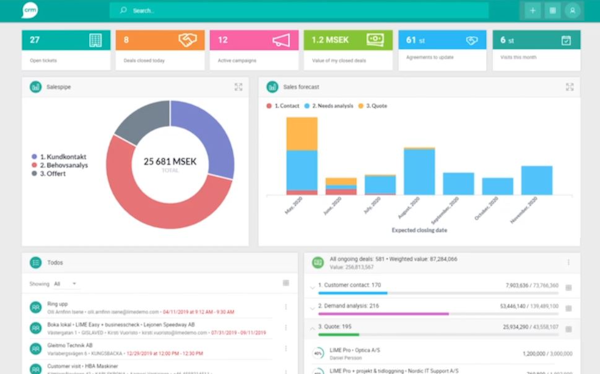This screenshot has width=600, height=374.
Task: Toggle the 1. Contact legend series
Action: coord(283,106)
